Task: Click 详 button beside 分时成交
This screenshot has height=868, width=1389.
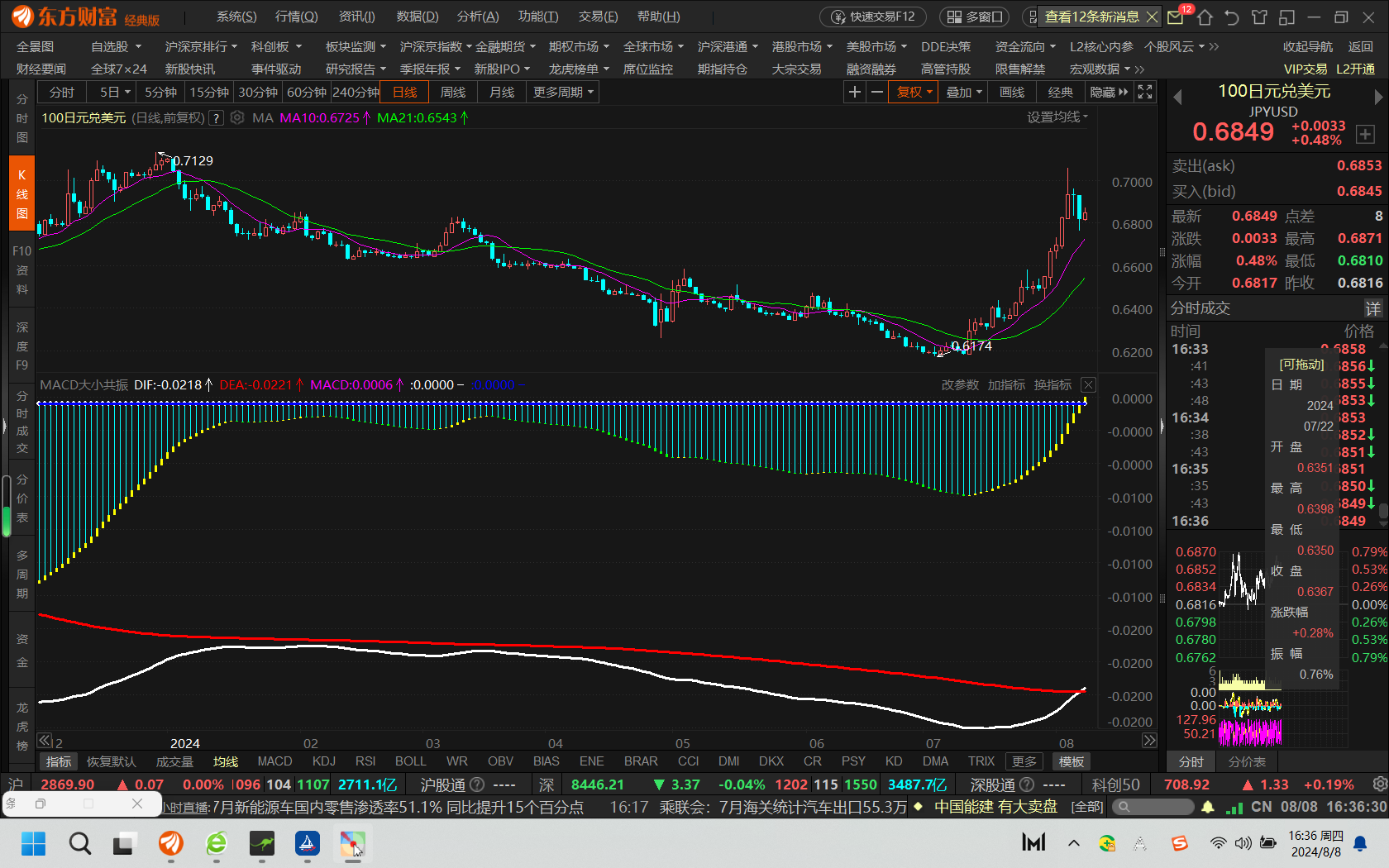Action: tap(1372, 308)
